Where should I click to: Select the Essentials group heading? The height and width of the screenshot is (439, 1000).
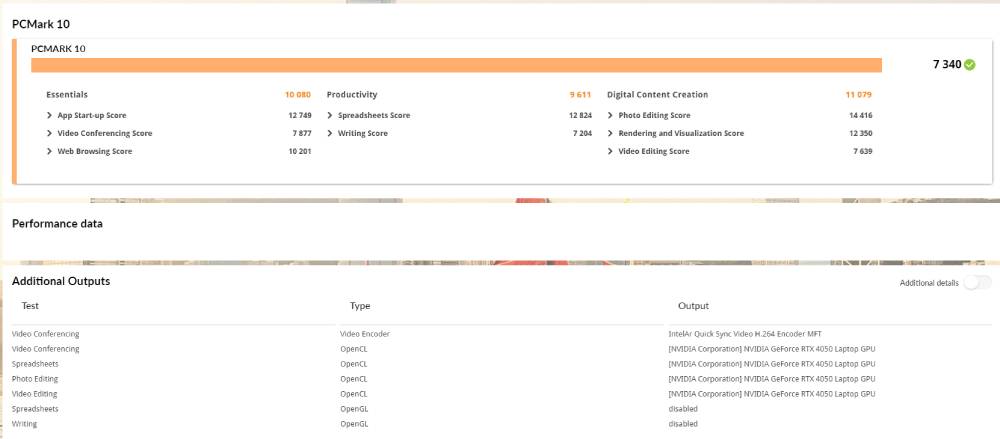(x=67, y=95)
